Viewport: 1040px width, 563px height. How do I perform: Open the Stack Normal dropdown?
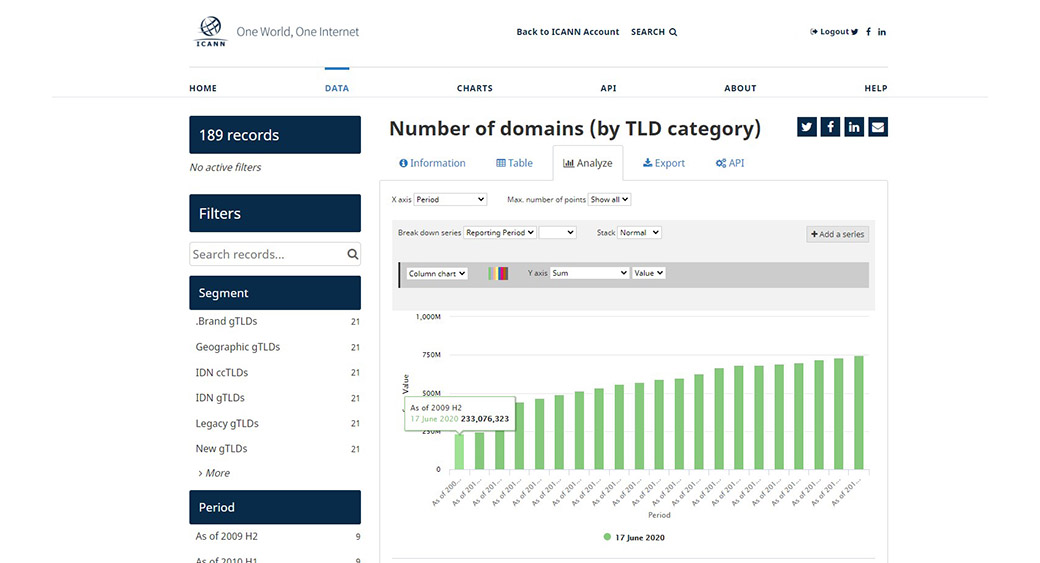(x=639, y=233)
